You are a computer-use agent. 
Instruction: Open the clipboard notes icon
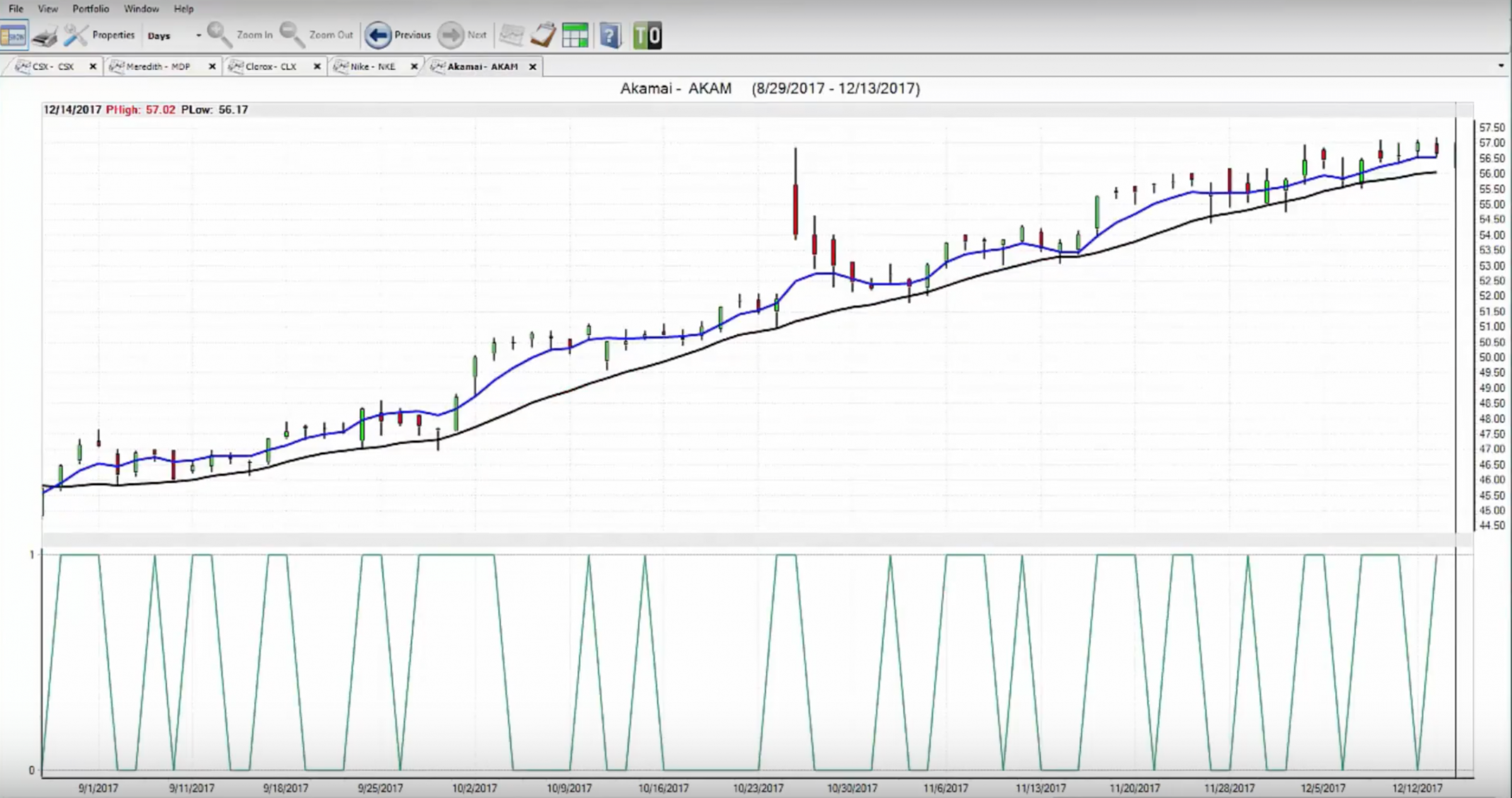coord(543,35)
